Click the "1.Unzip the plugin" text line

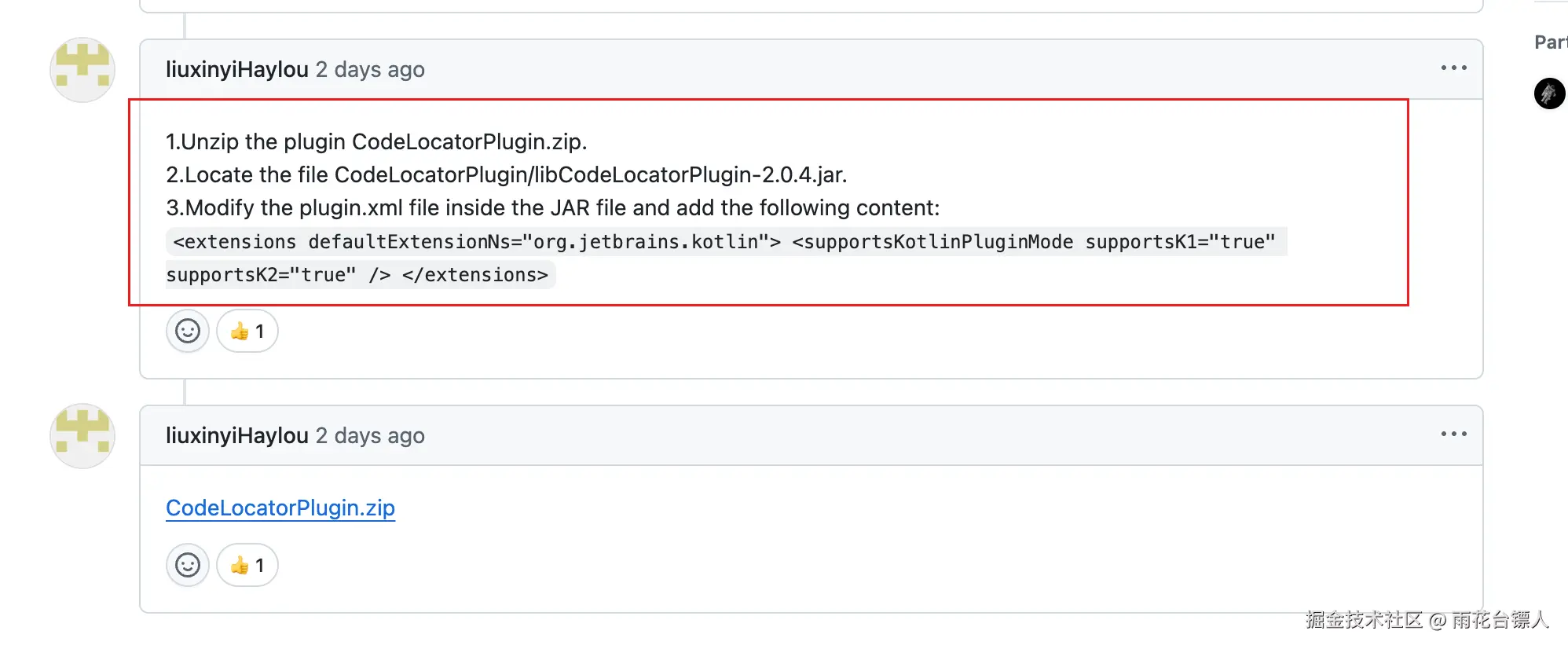click(x=376, y=141)
